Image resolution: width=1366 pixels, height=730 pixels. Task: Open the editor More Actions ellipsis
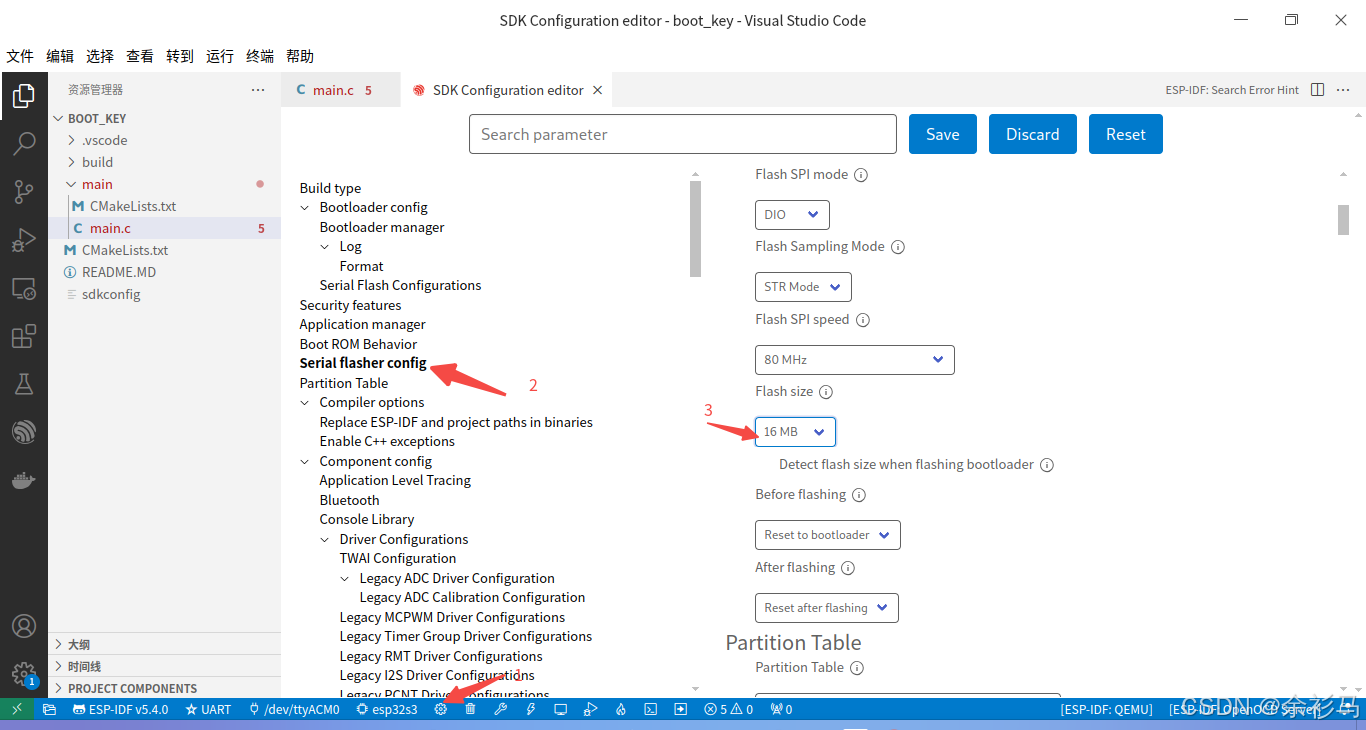[x=1343, y=90]
